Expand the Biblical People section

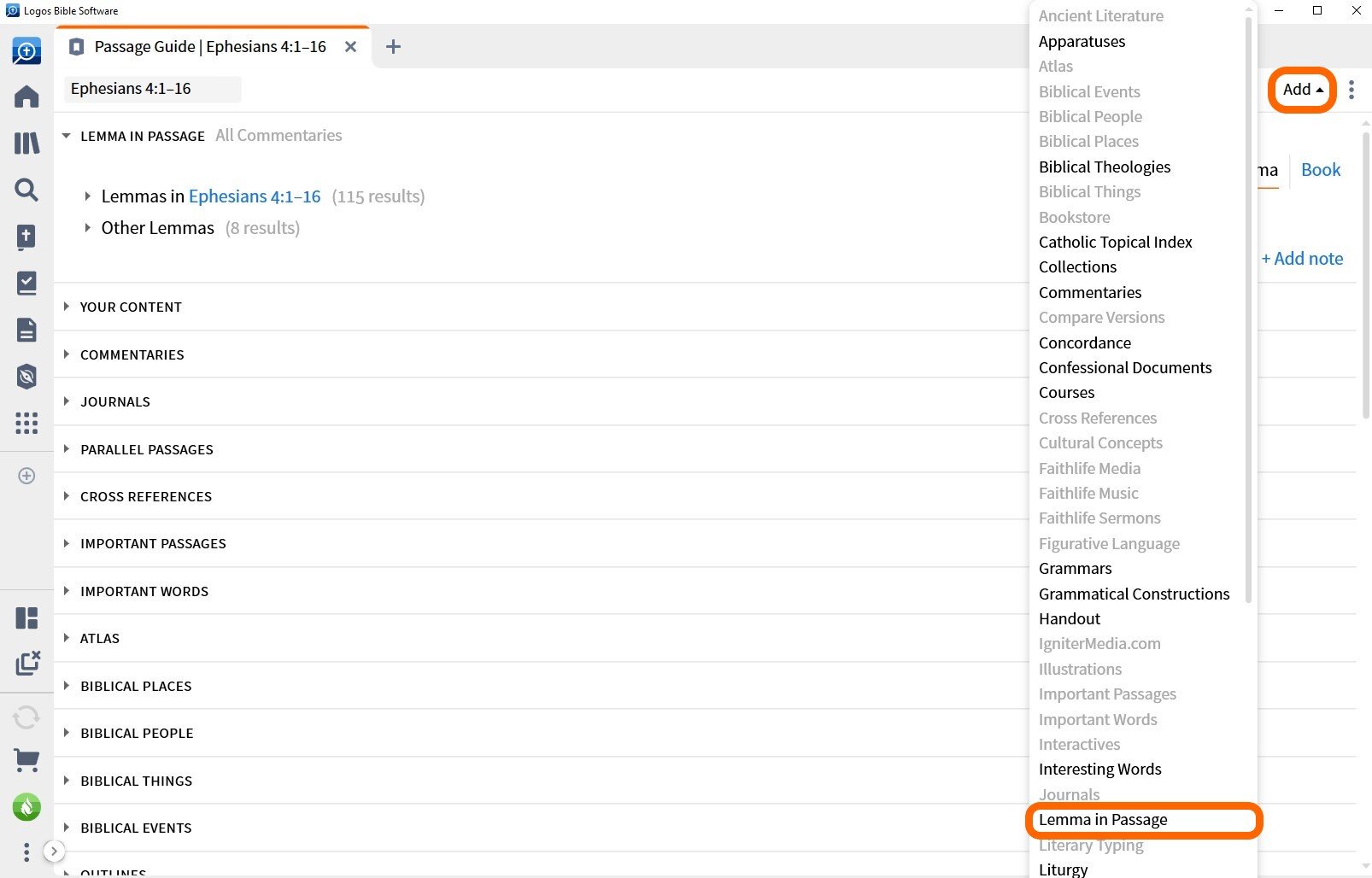(x=67, y=733)
